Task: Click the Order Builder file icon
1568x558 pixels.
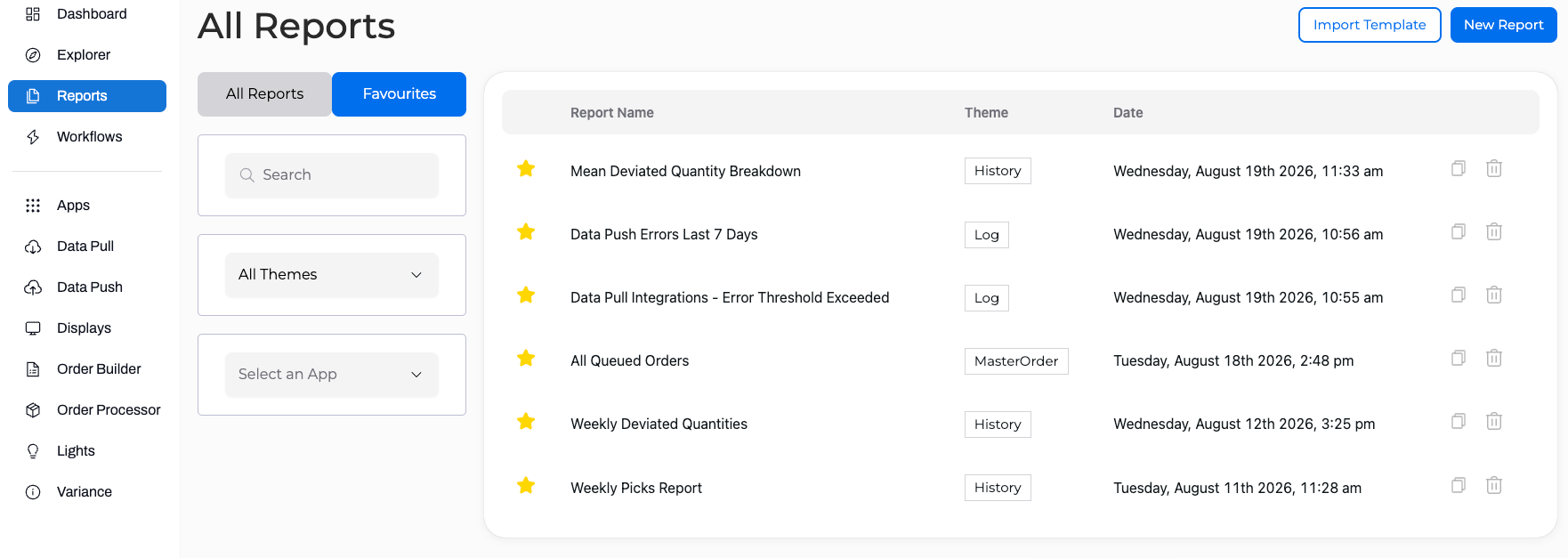Action: (x=33, y=369)
